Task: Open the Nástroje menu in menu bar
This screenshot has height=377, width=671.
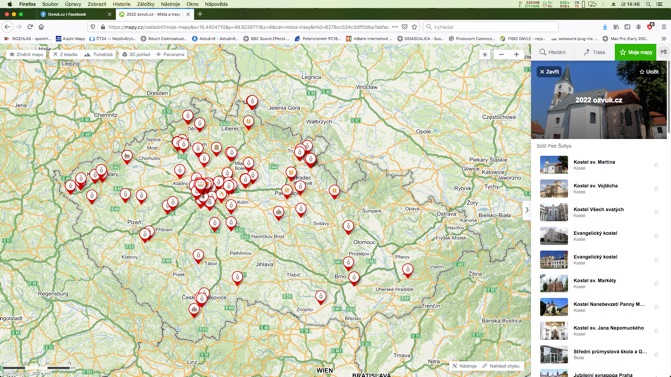Action: coord(170,4)
